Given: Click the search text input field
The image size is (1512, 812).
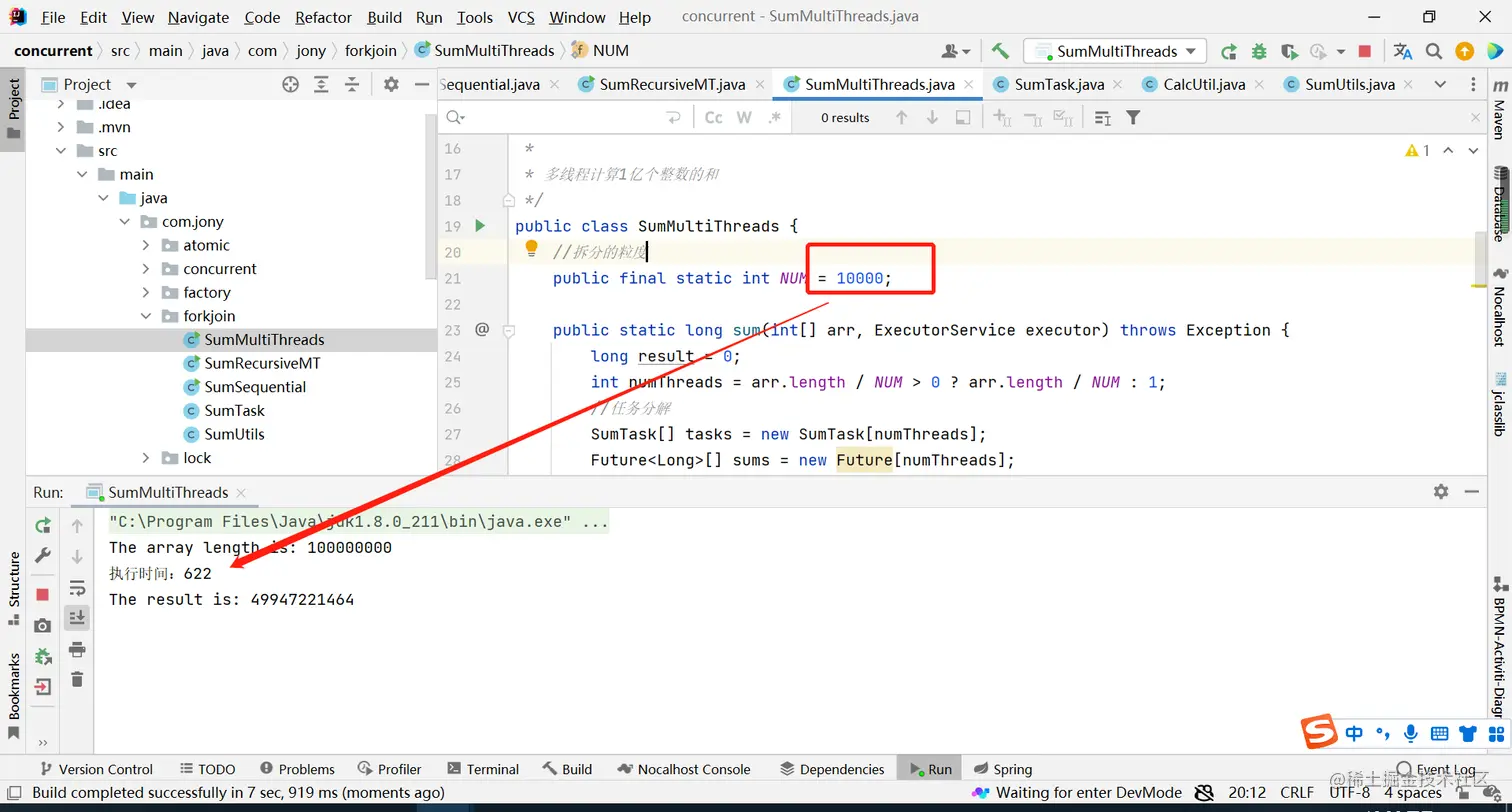Looking at the screenshot, I should (x=565, y=118).
